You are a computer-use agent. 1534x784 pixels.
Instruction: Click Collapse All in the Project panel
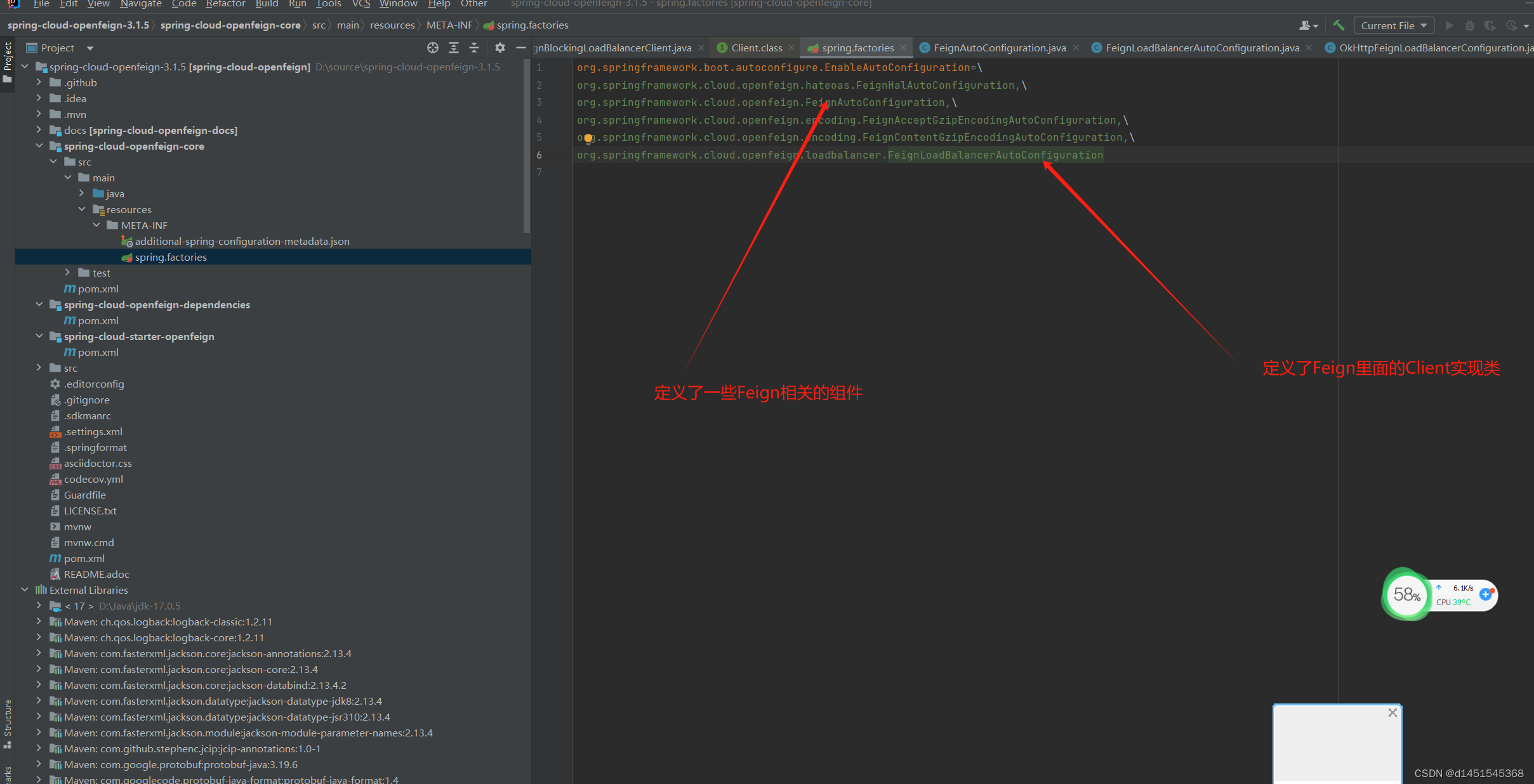pyautogui.click(x=474, y=48)
